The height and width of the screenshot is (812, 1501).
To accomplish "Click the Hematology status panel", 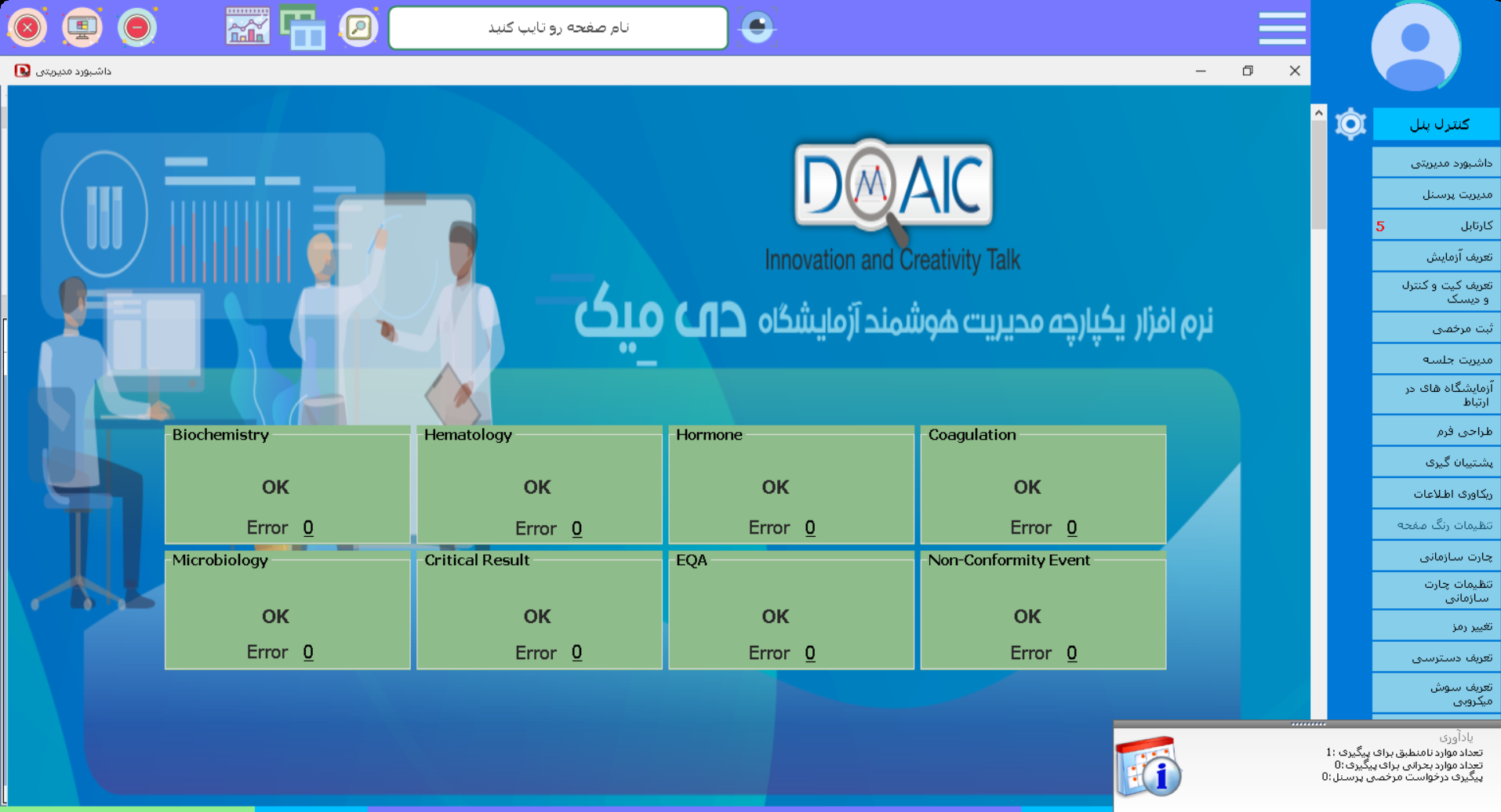I will [x=540, y=484].
